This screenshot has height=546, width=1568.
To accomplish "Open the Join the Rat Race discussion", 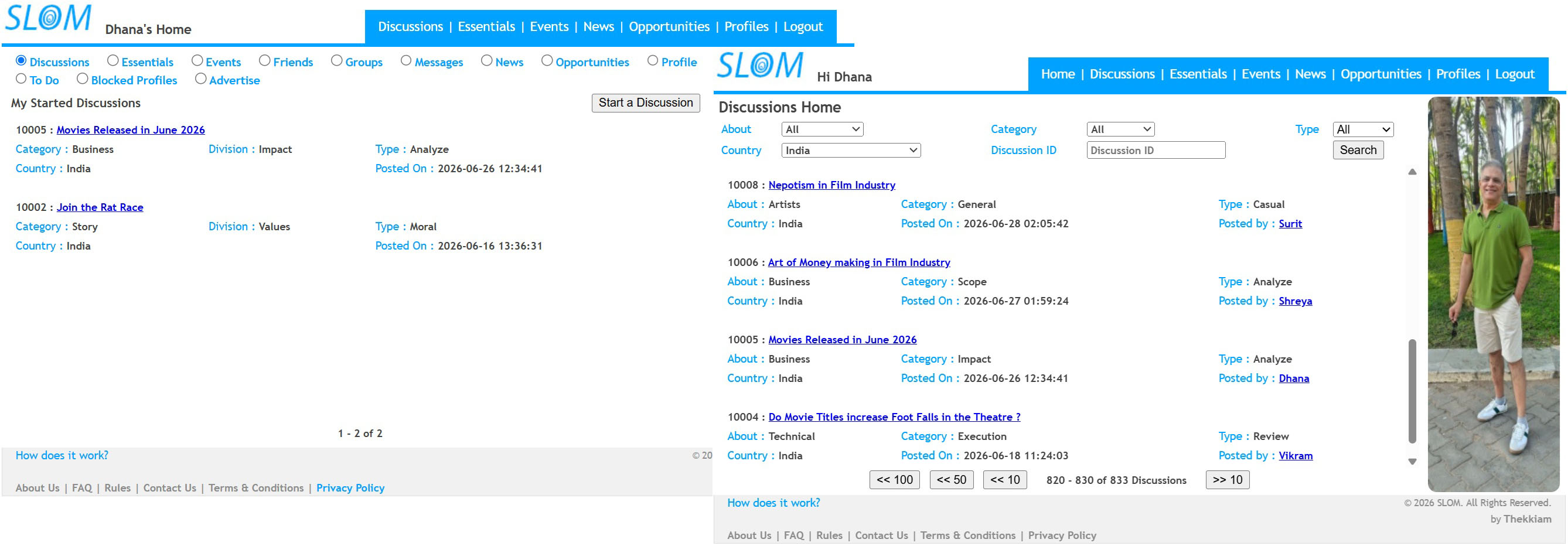I will pyautogui.click(x=100, y=207).
